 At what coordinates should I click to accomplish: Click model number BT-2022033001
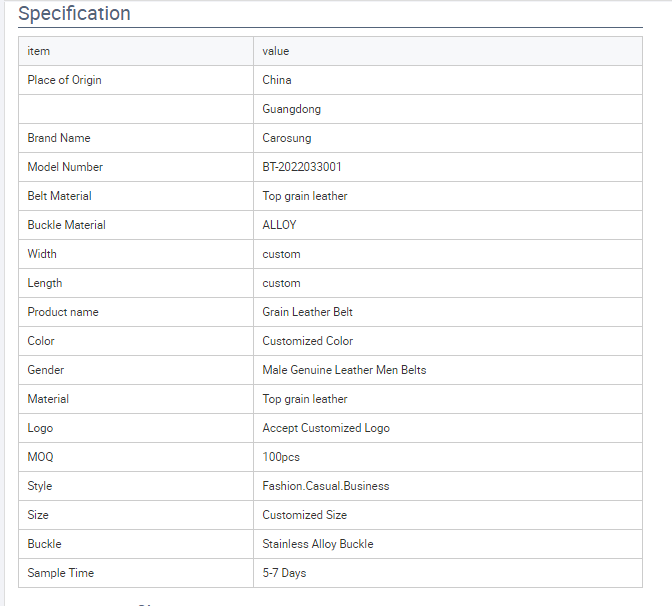tap(302, 167)
